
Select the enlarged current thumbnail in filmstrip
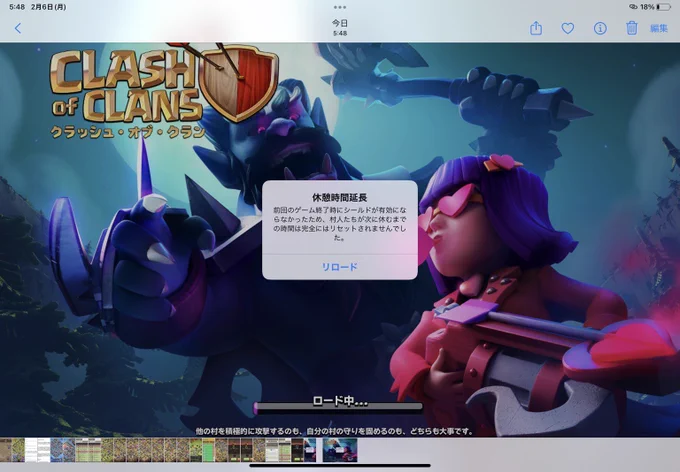[x=340, y=450]
